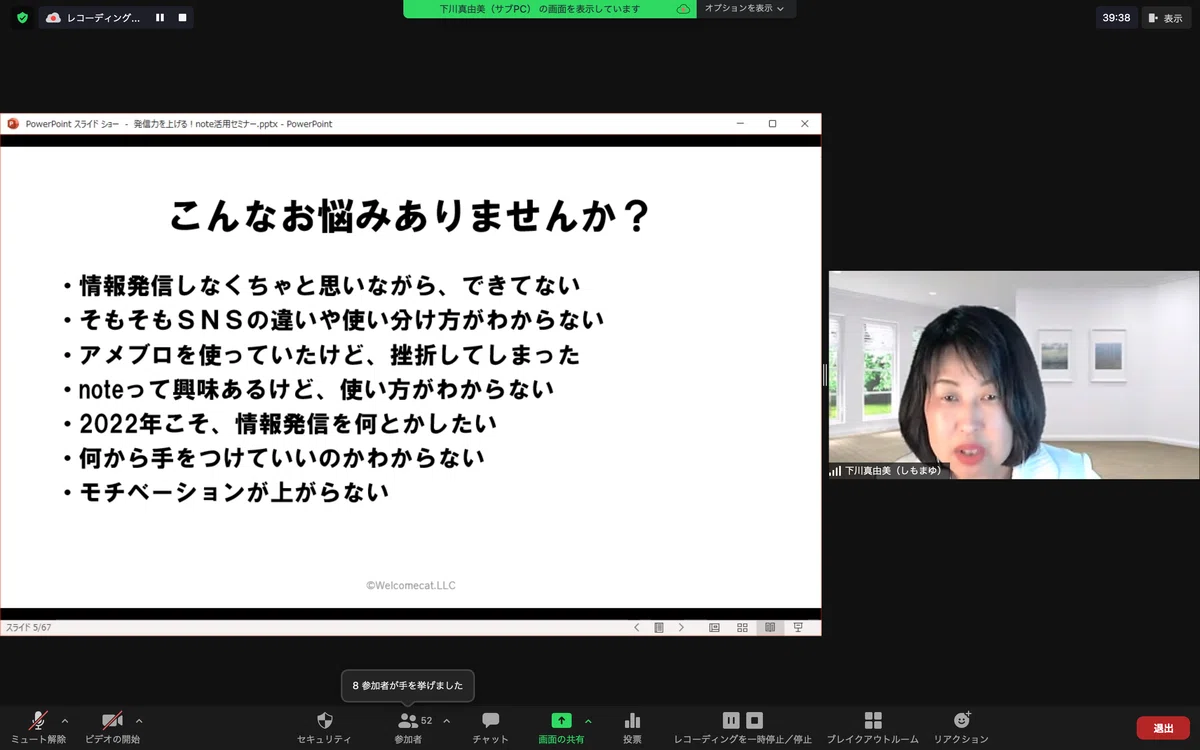Maximize the PowerPoint slide show window
Viewport: 1200px width, 750px height.
click(772, 124)
